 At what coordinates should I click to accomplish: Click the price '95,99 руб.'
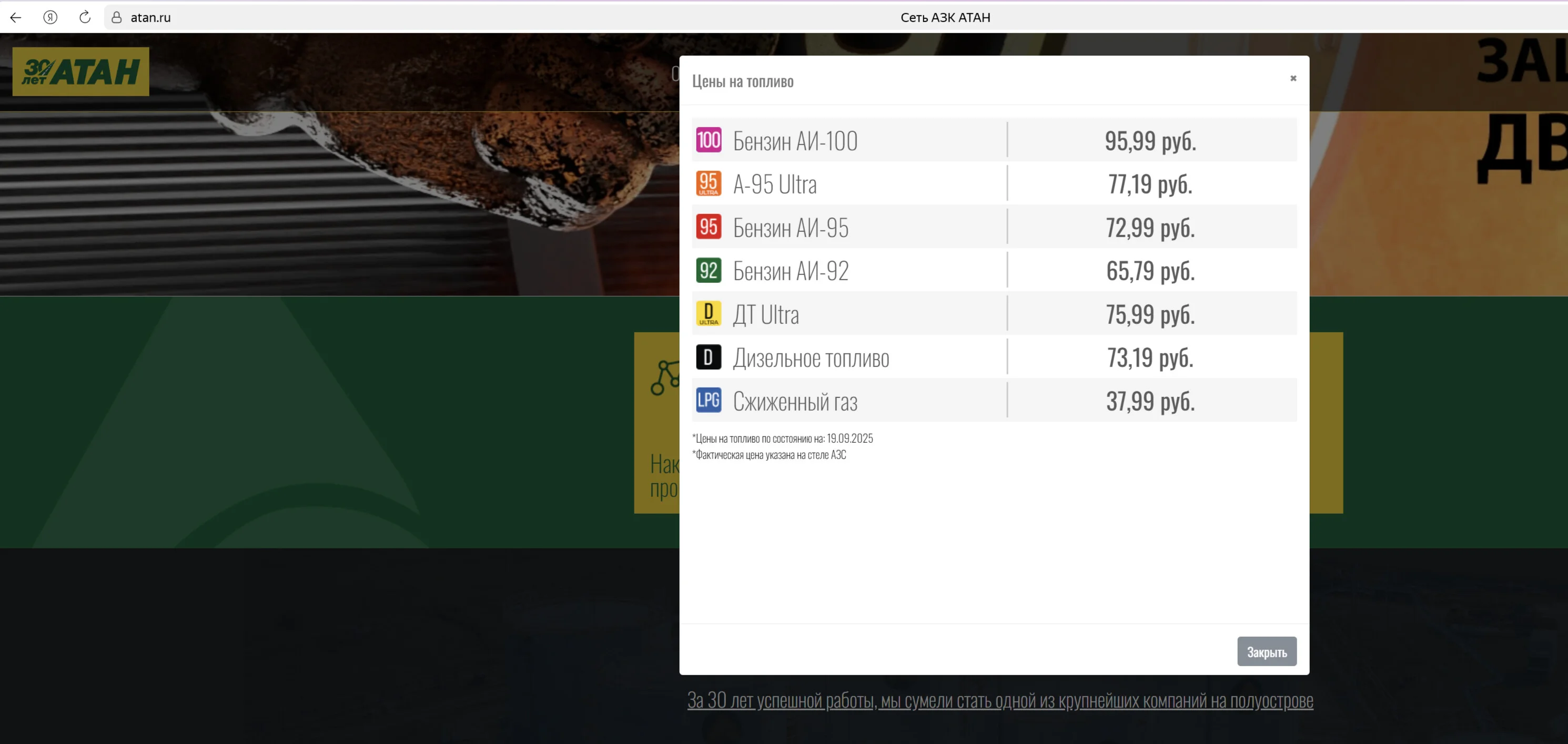[1150, 141]
